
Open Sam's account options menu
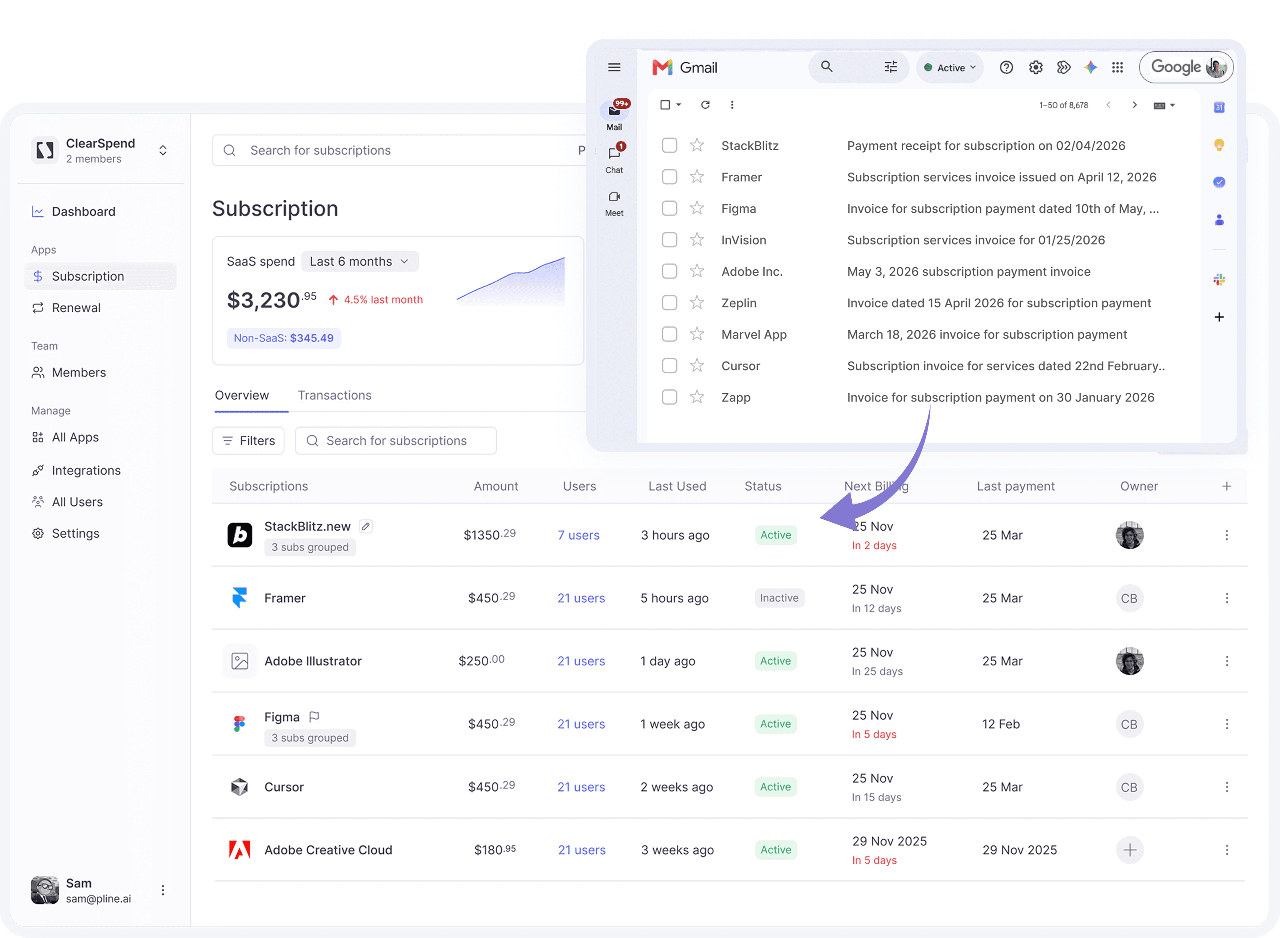click(x=163, y=890)
